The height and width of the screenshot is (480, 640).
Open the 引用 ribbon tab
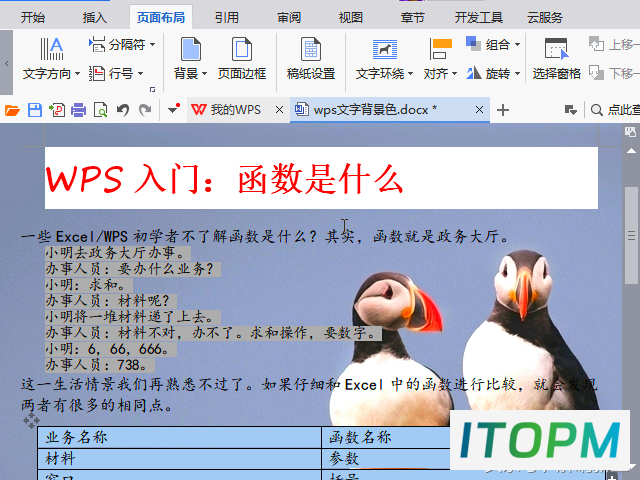[227, 18]
